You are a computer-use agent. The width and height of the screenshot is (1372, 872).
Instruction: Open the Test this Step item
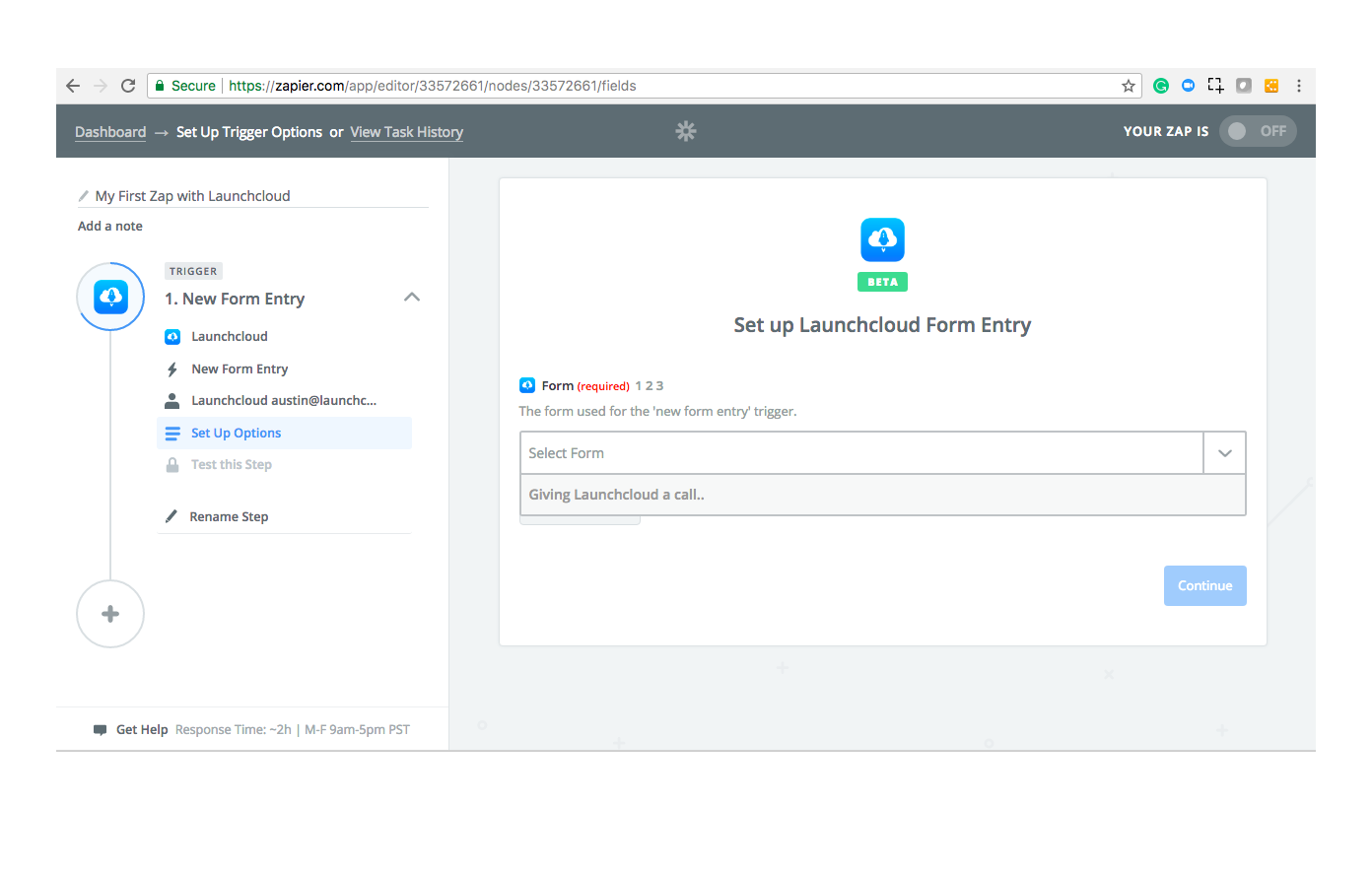coord(232,465)
